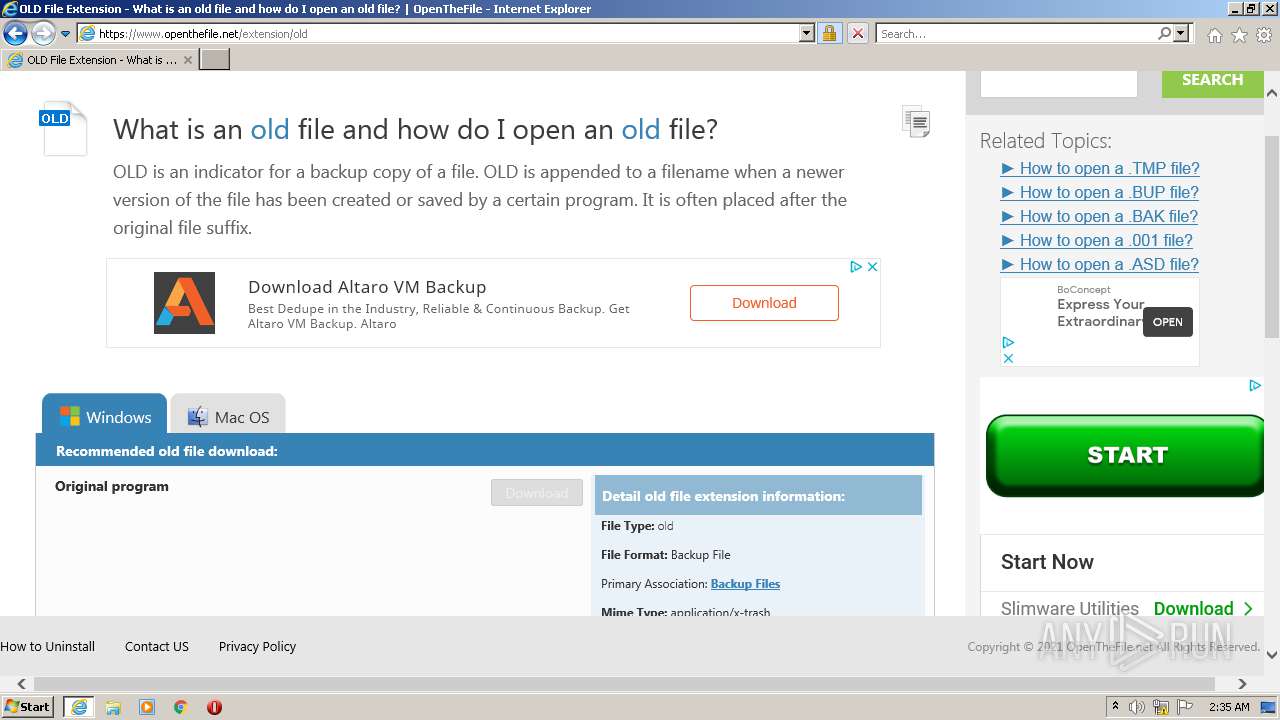
Task: Open the Windows Start menu
Action: tap(28, 707)
